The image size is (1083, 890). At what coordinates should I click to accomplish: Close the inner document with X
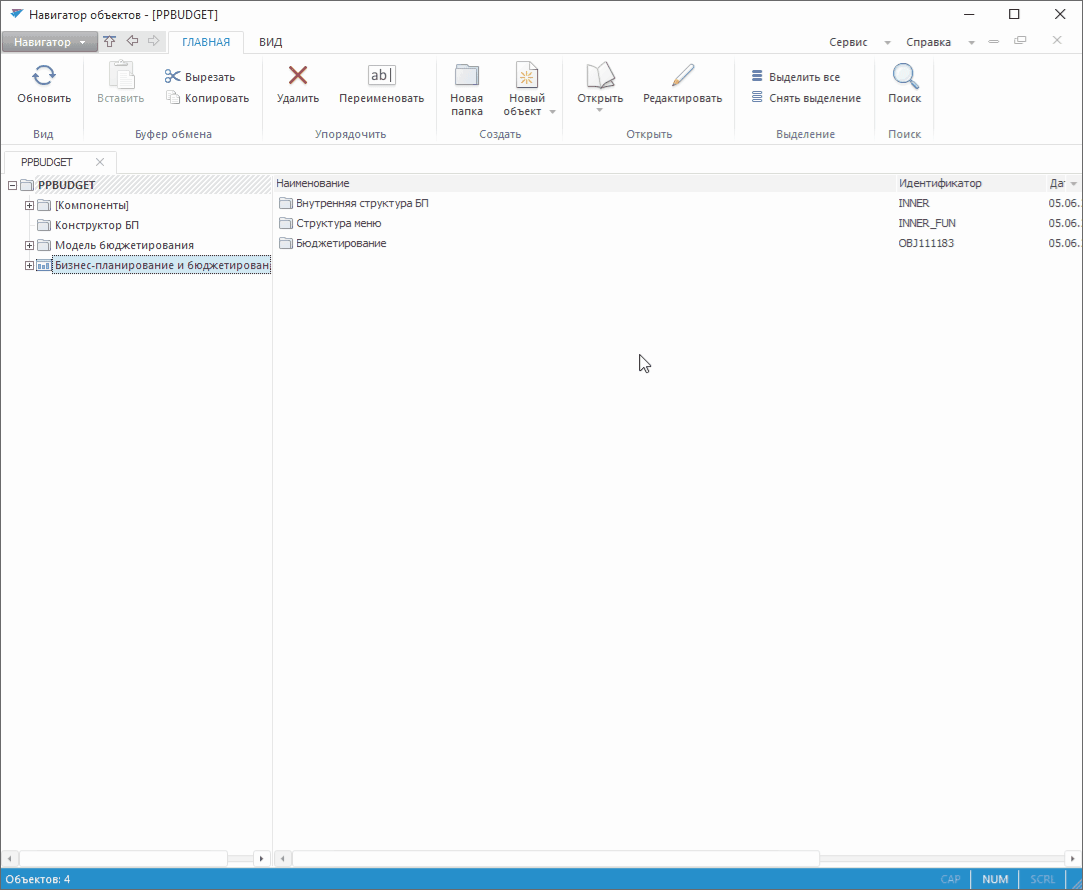(1057, 41)
